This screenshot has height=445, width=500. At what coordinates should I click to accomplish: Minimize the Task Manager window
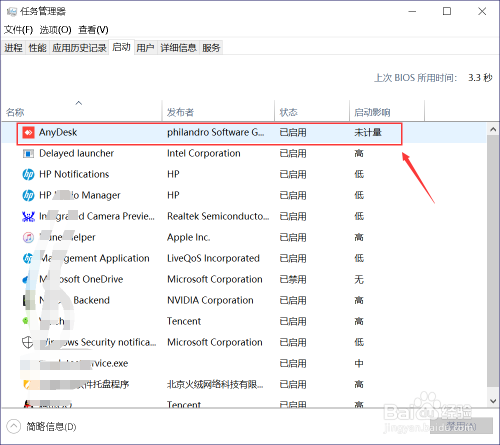pos(412,12)
